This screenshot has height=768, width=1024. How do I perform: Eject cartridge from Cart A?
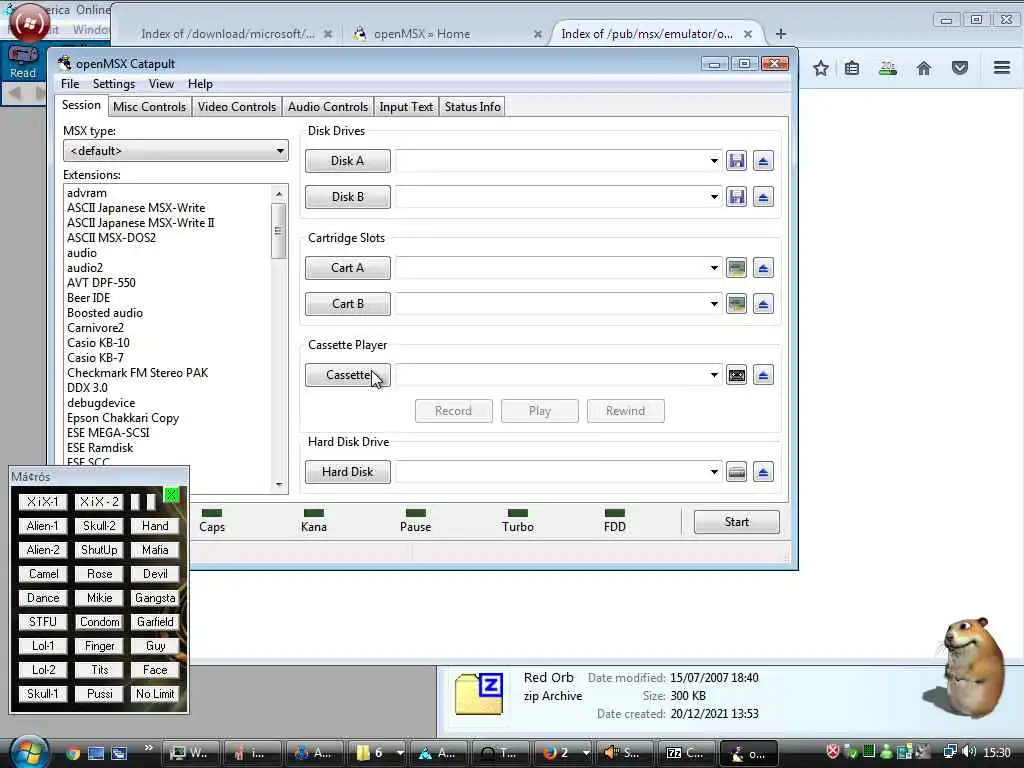[763, 268]
